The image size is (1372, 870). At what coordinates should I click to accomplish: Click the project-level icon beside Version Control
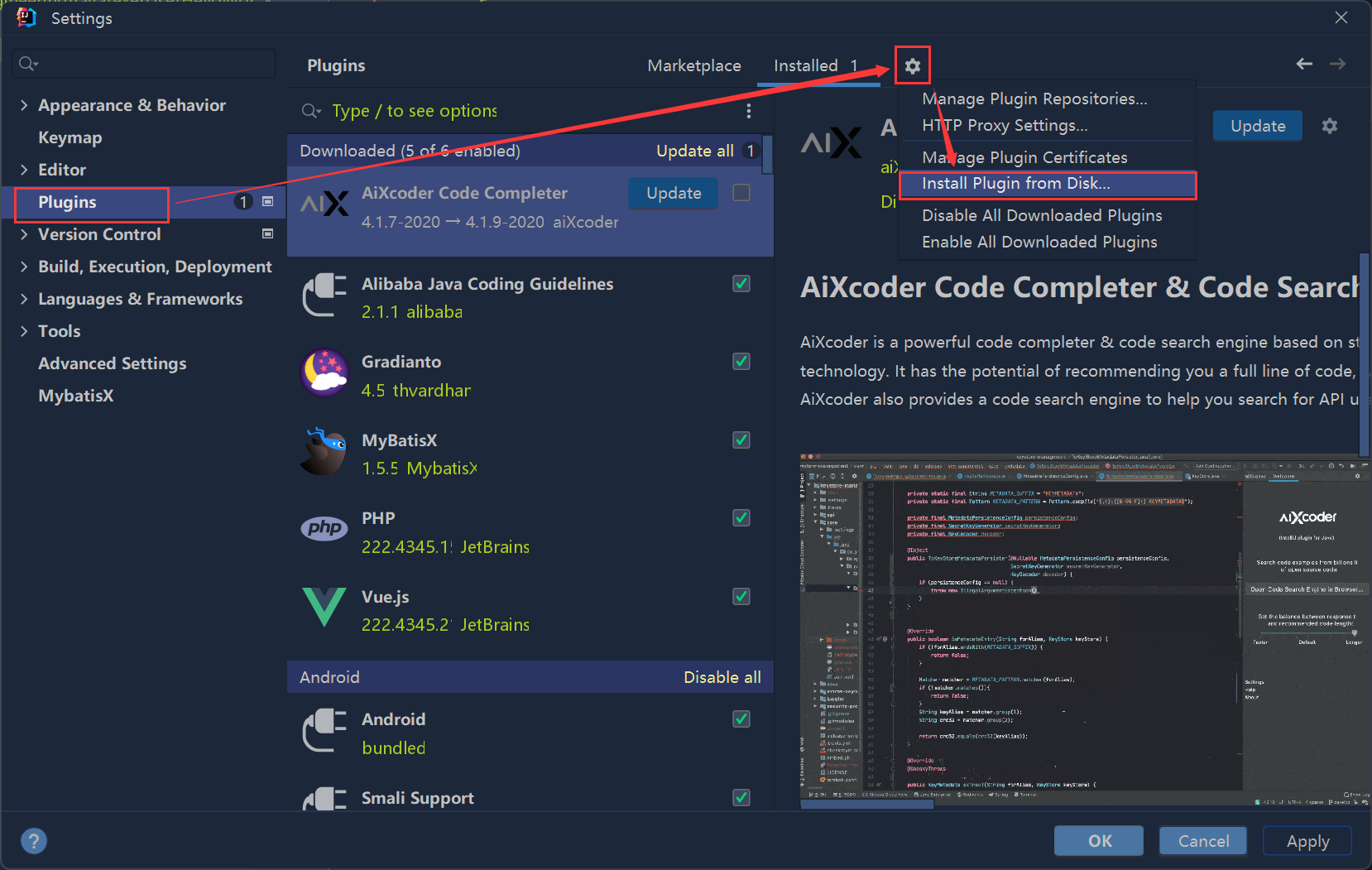tap(268, 233)
